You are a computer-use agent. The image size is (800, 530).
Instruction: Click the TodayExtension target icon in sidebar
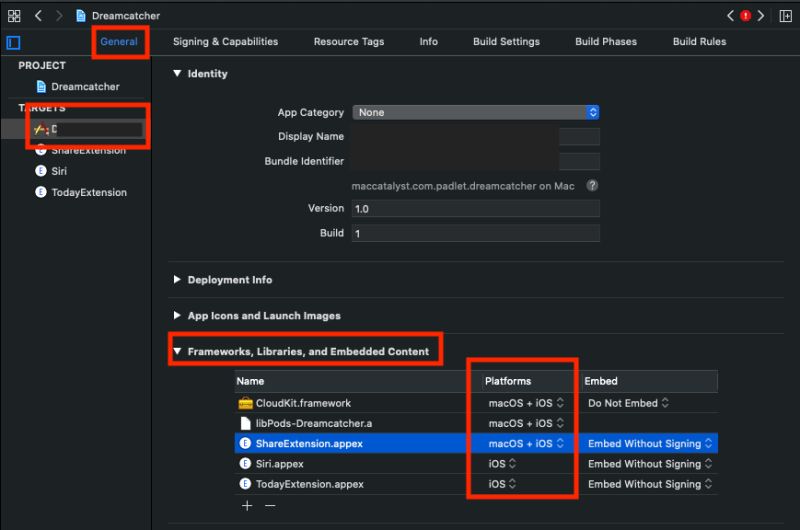(41, 192)
